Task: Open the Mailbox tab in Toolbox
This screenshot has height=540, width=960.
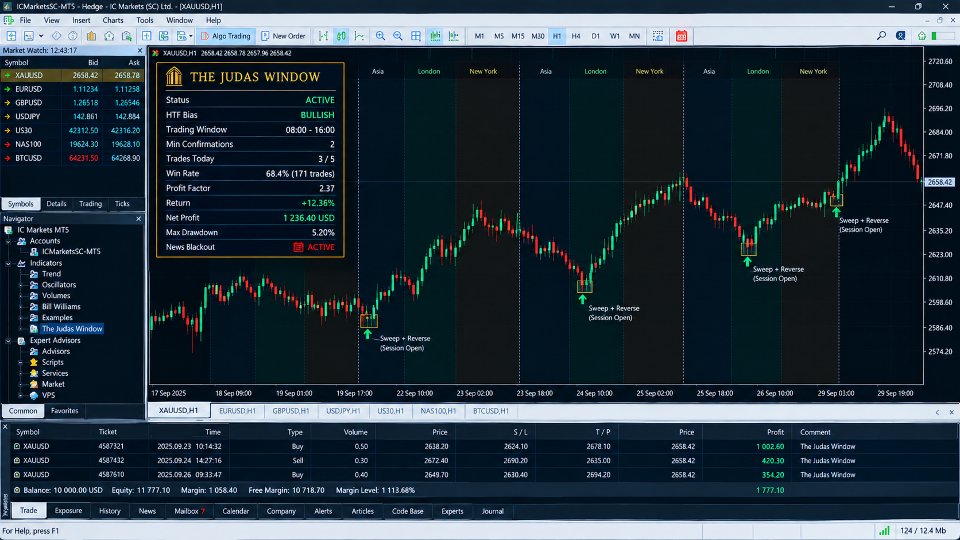Action: coord(189,511)
